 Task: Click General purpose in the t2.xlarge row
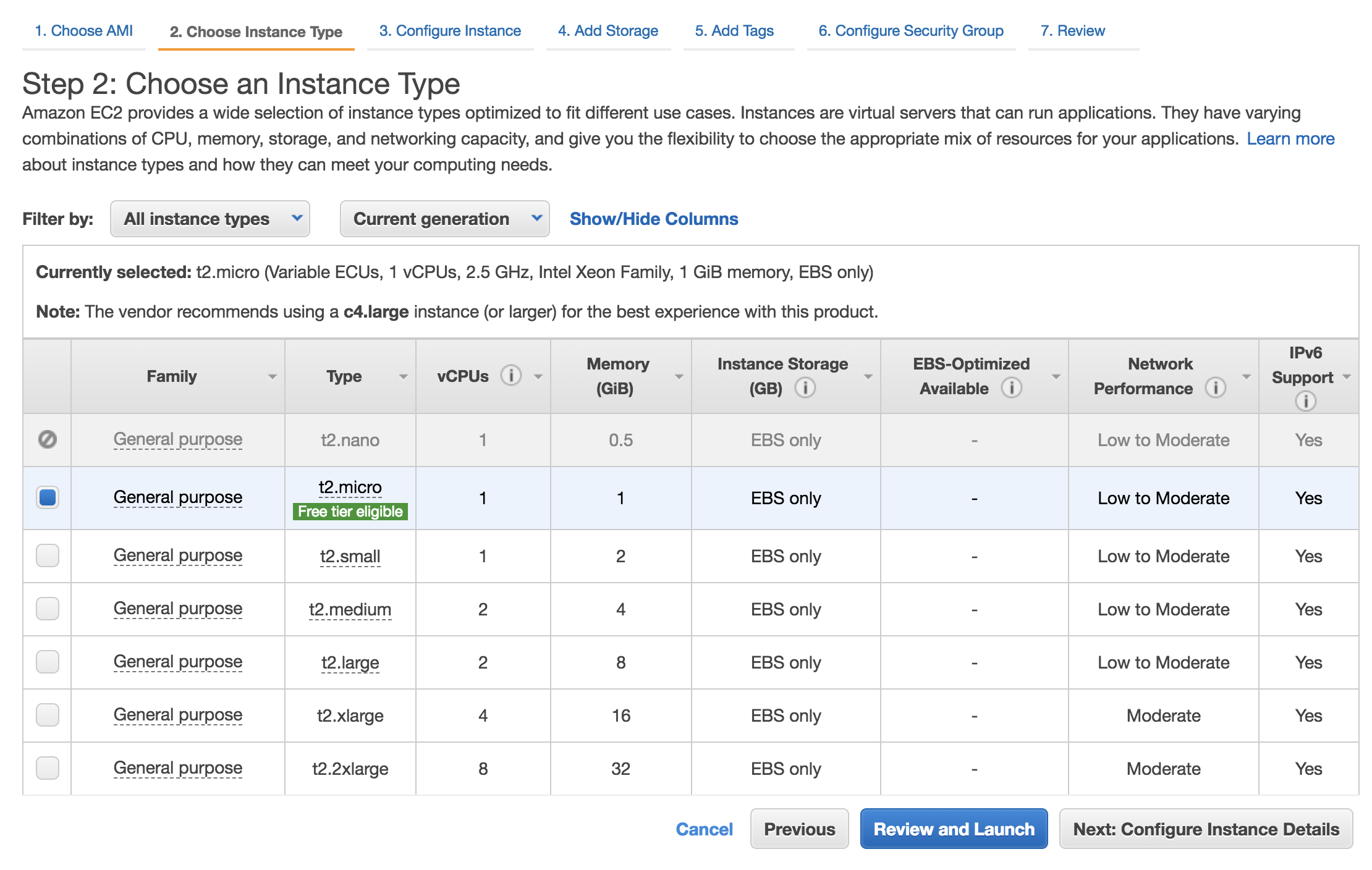(x=178, y=715)
